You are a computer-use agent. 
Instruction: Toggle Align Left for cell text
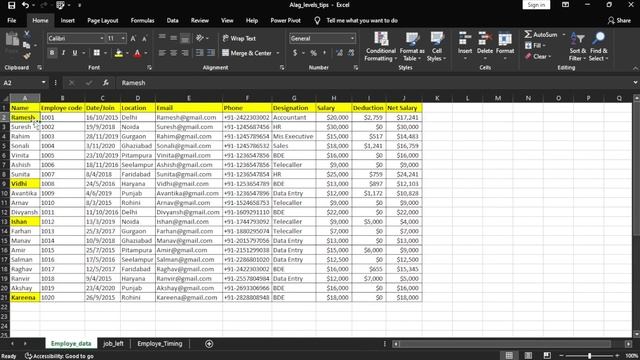[x=162, y=53]
